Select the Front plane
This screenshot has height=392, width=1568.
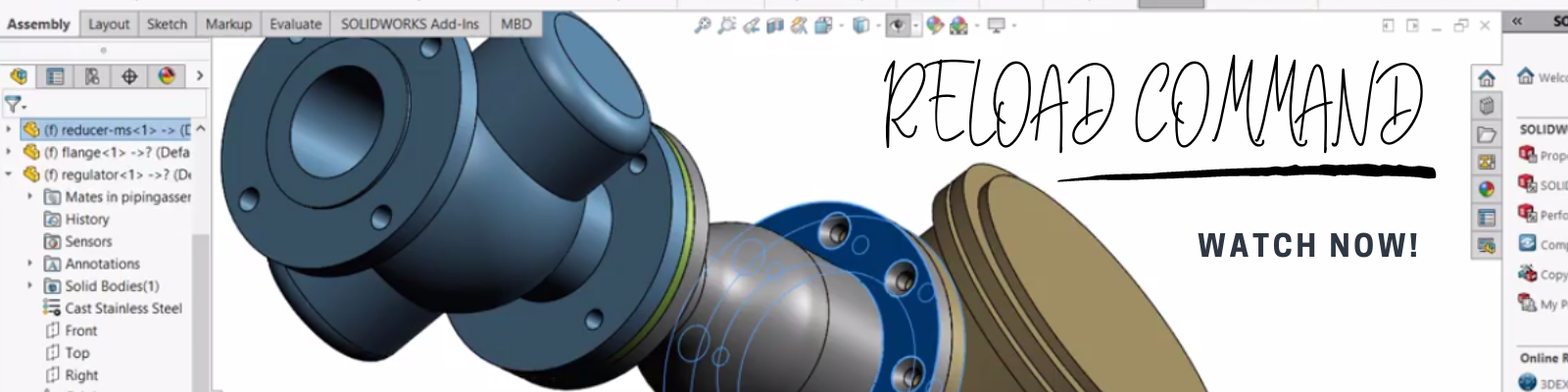[x=72, y=330]
